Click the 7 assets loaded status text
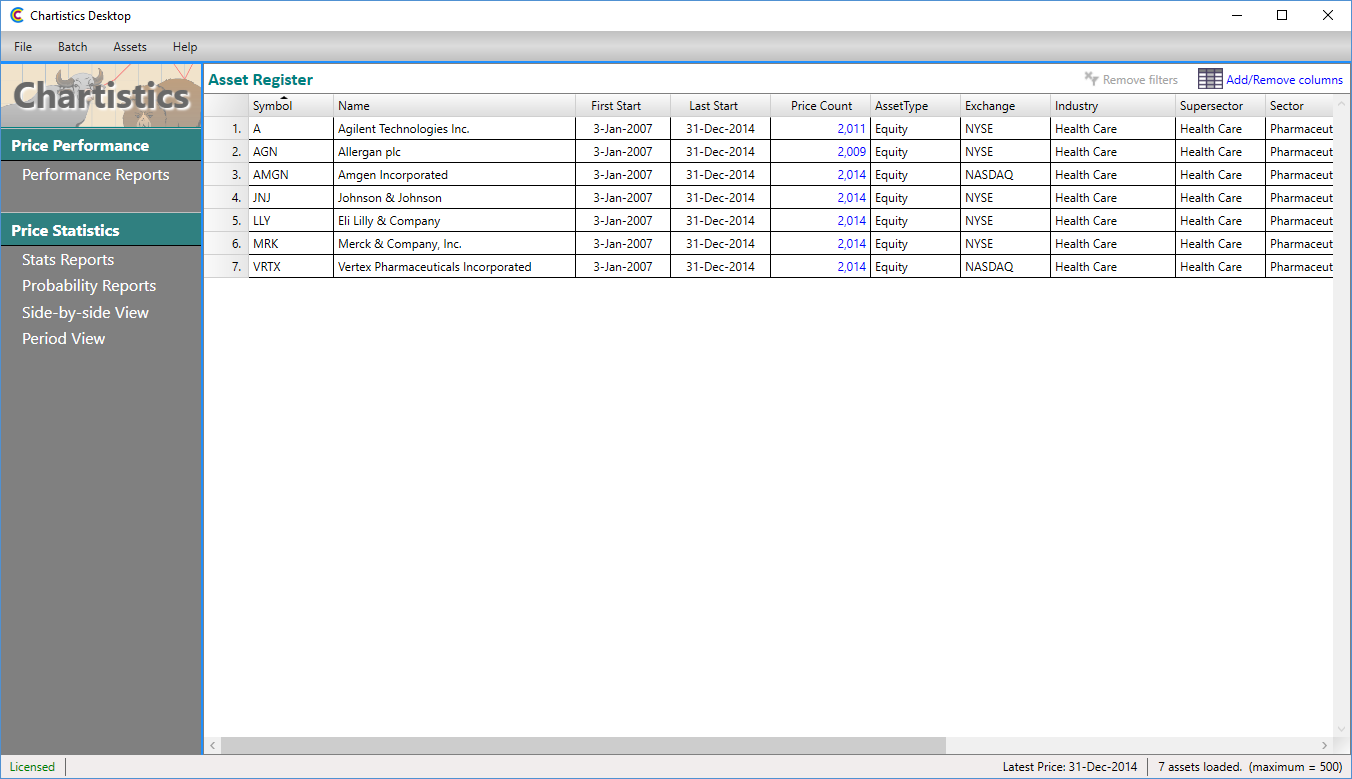1352x779 pixels. tap(1250, 767)
